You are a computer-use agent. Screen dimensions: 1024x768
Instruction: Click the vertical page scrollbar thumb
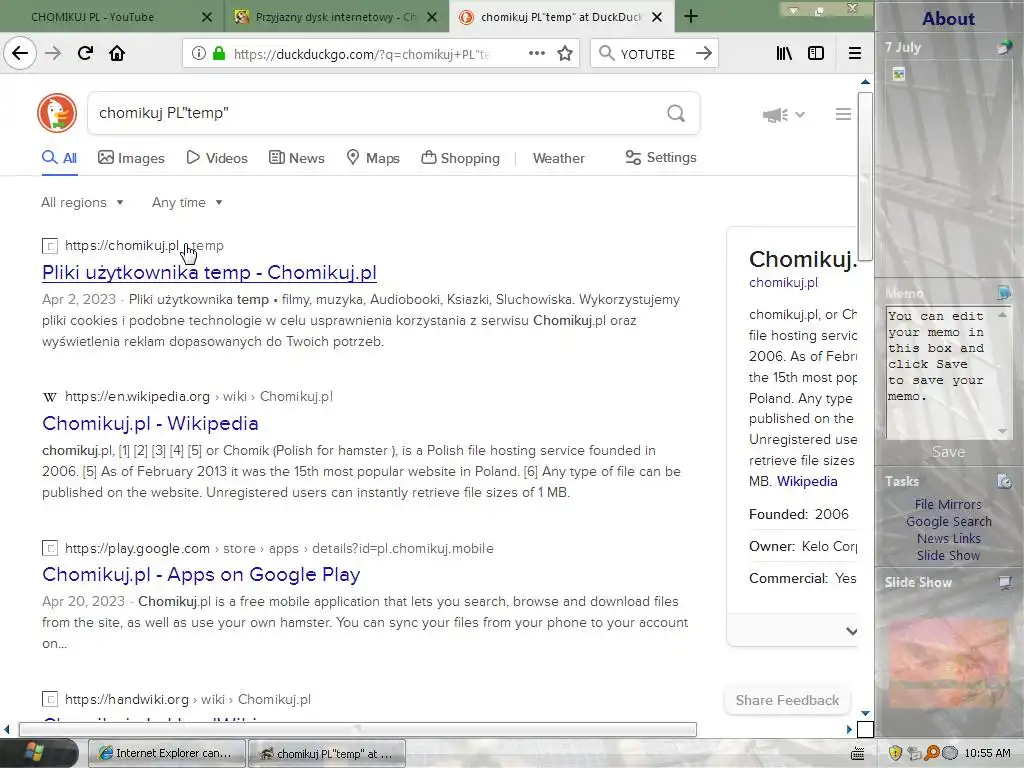(865, 176)
